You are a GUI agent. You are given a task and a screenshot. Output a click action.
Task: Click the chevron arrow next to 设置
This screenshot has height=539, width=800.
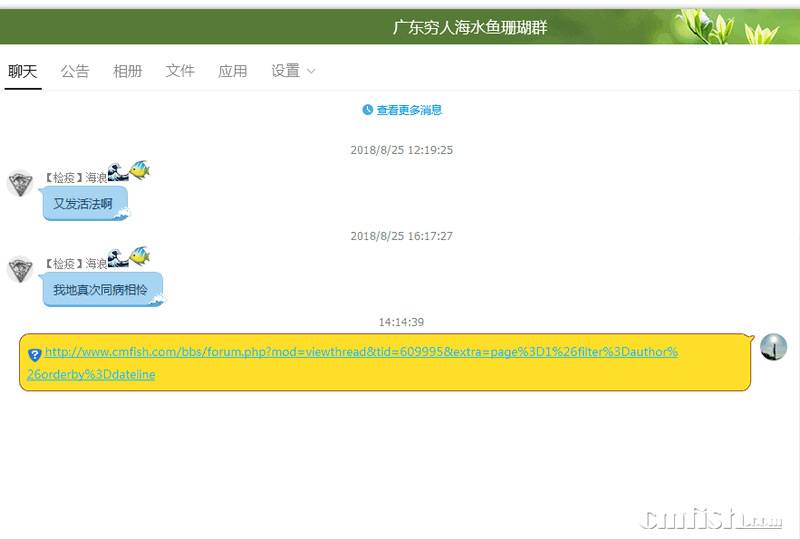click(311, 71)
